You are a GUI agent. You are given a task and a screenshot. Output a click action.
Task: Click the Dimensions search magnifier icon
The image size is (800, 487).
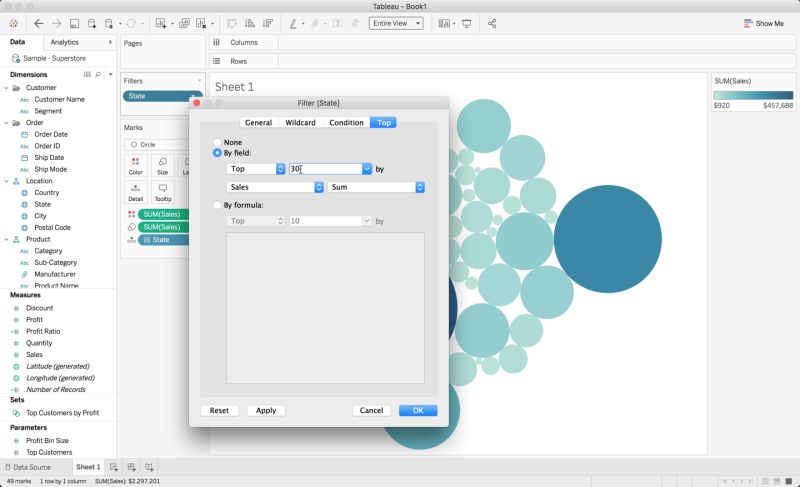click(x=98, y=74)
